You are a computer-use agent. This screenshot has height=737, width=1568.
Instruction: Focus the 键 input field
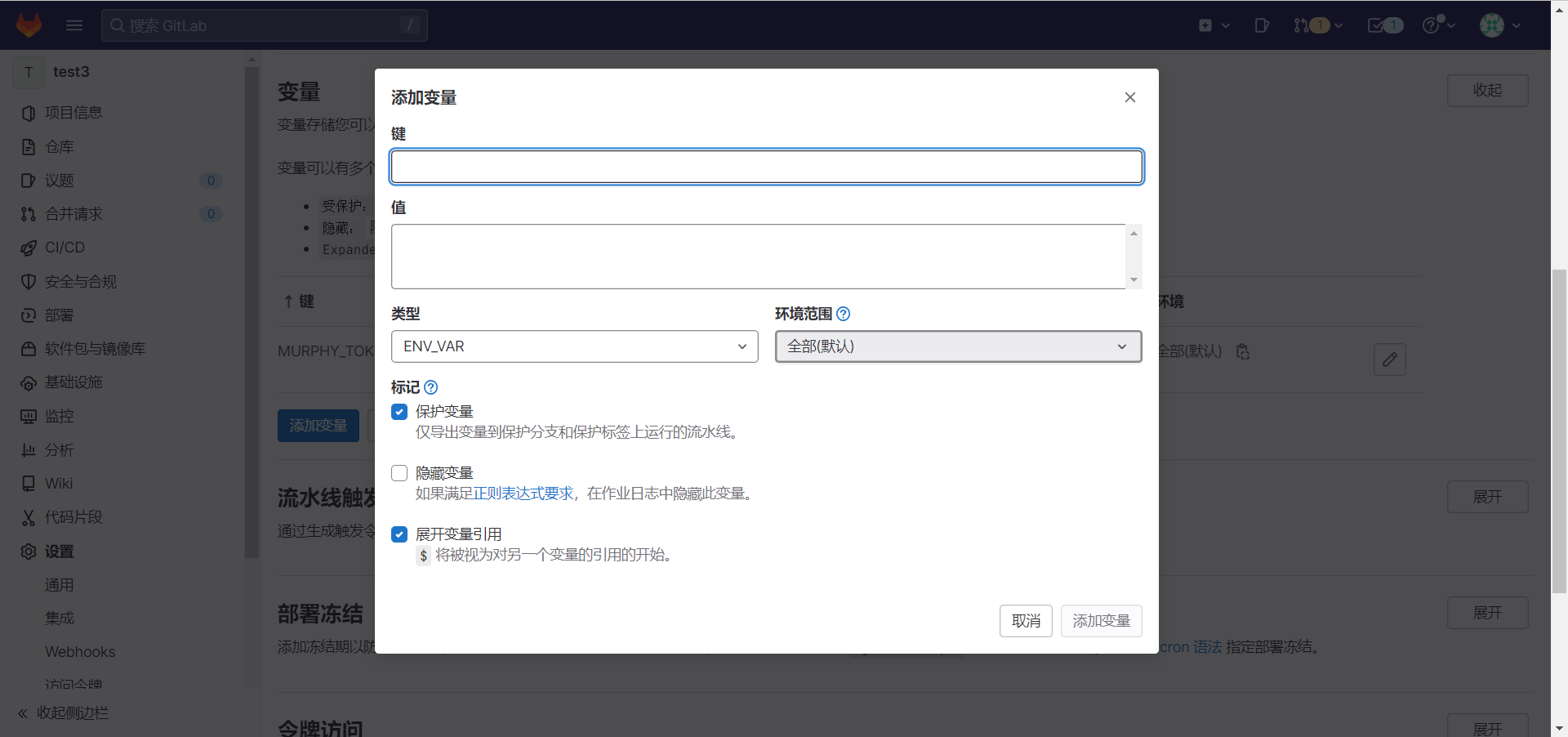pos(766,167)
